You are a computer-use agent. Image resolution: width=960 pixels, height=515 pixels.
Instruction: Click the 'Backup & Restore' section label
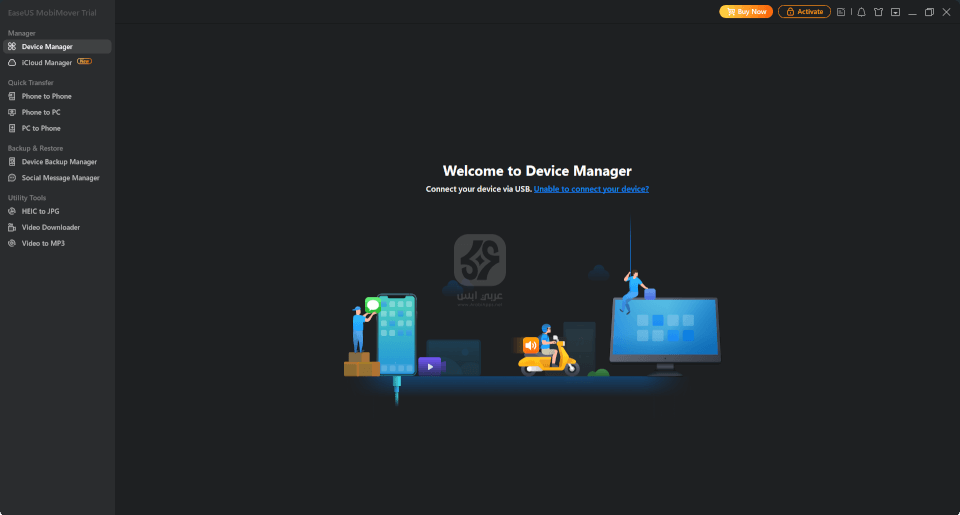pyautogui.click(x=36, y=148)
